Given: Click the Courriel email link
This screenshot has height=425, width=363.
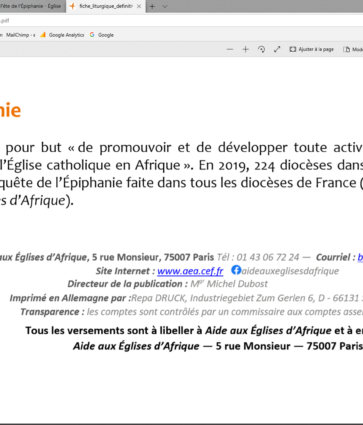Looking at the screenshot, I should click(360, 257).
